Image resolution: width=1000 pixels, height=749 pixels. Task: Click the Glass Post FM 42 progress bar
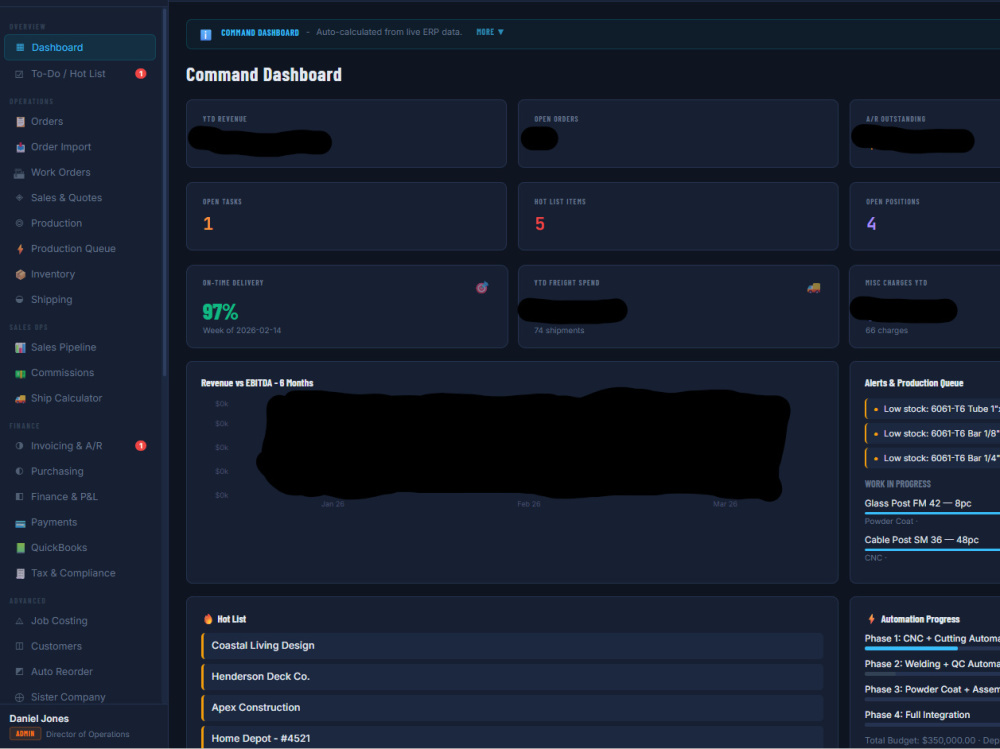[x=932, y=513]
